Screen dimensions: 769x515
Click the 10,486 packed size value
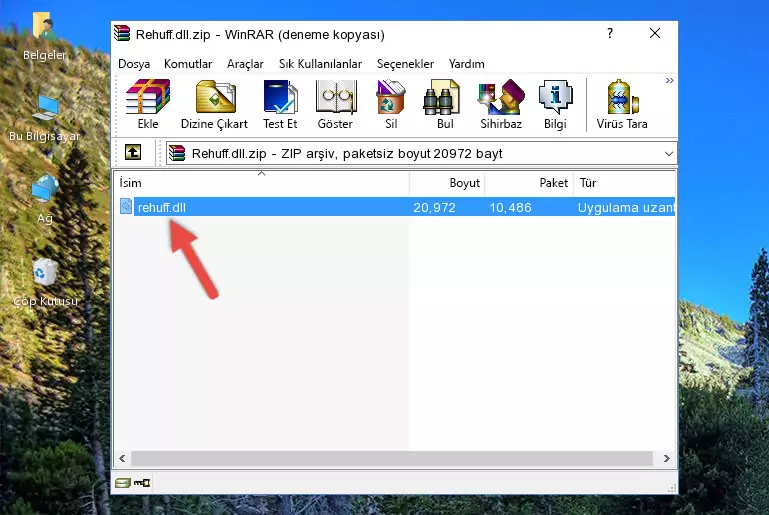point(510,207)
